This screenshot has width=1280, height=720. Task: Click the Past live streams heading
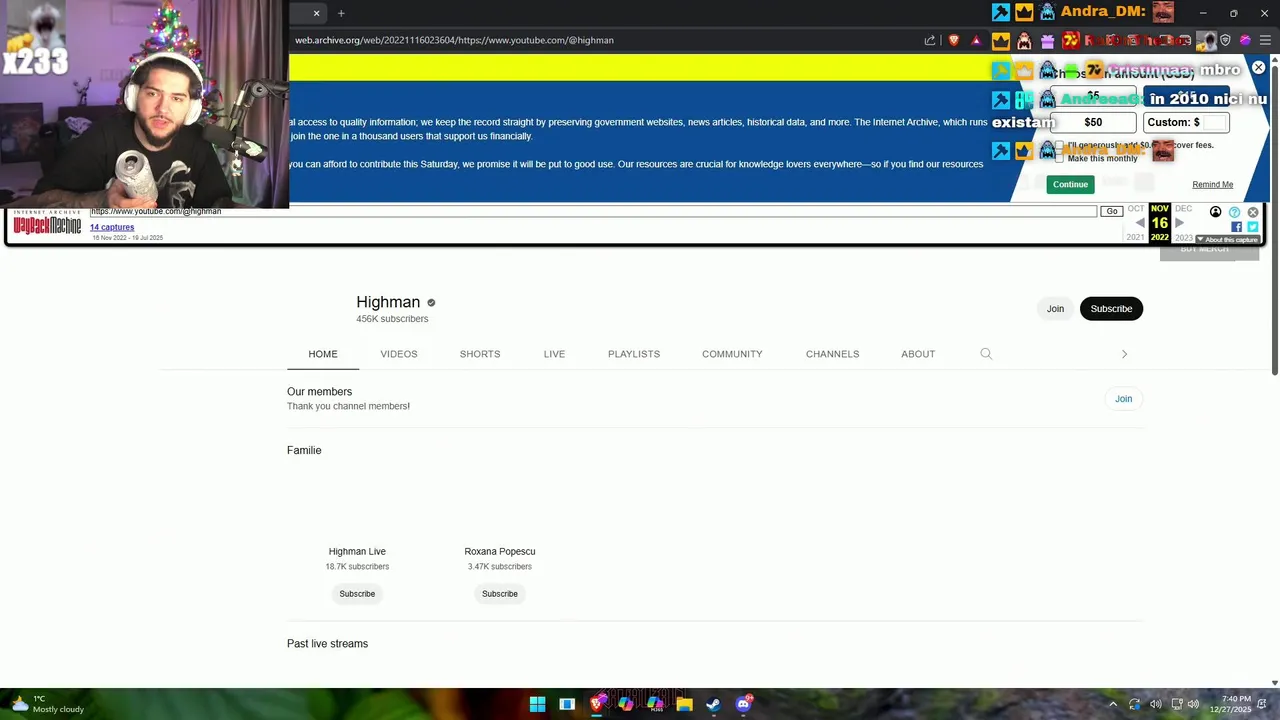click(x=327, y=644)
